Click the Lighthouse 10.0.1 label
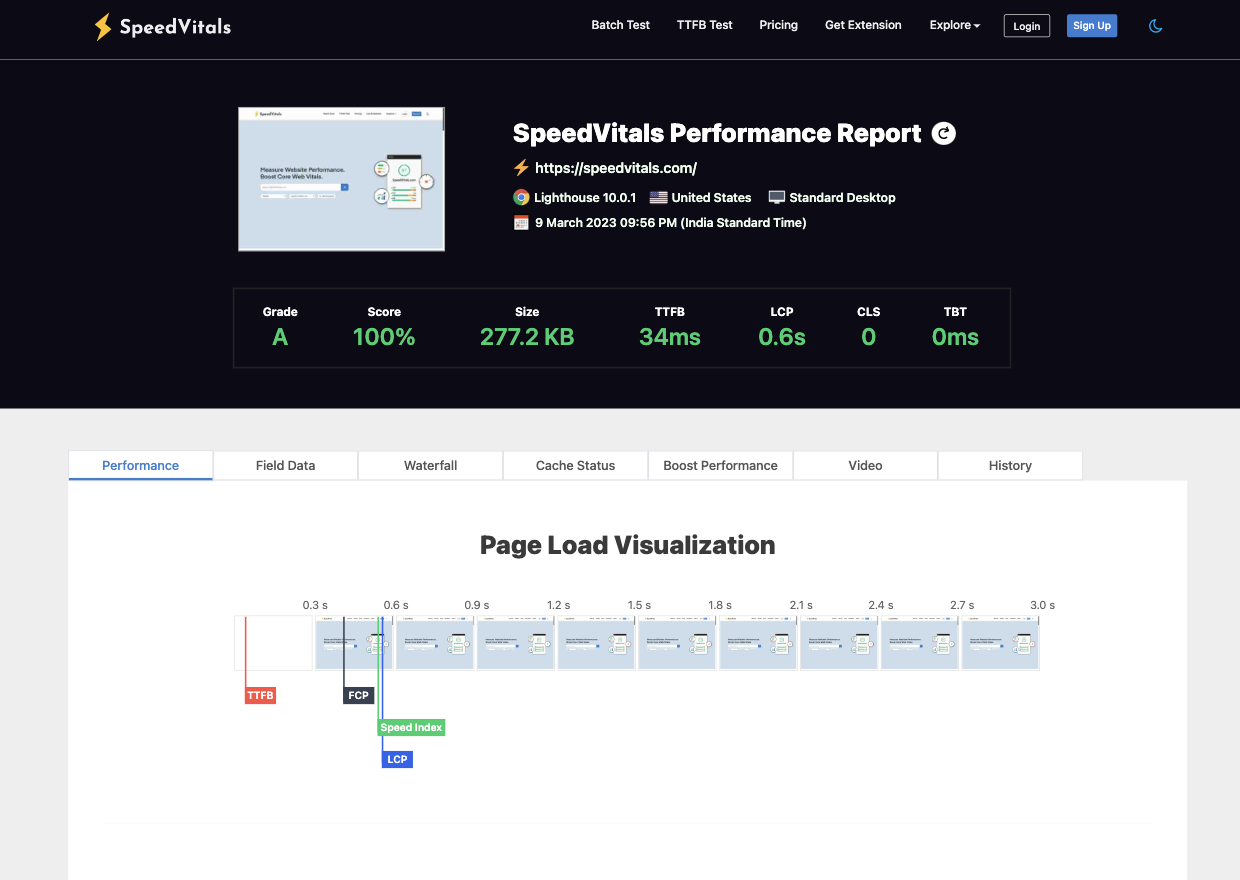 coord(585,198)
